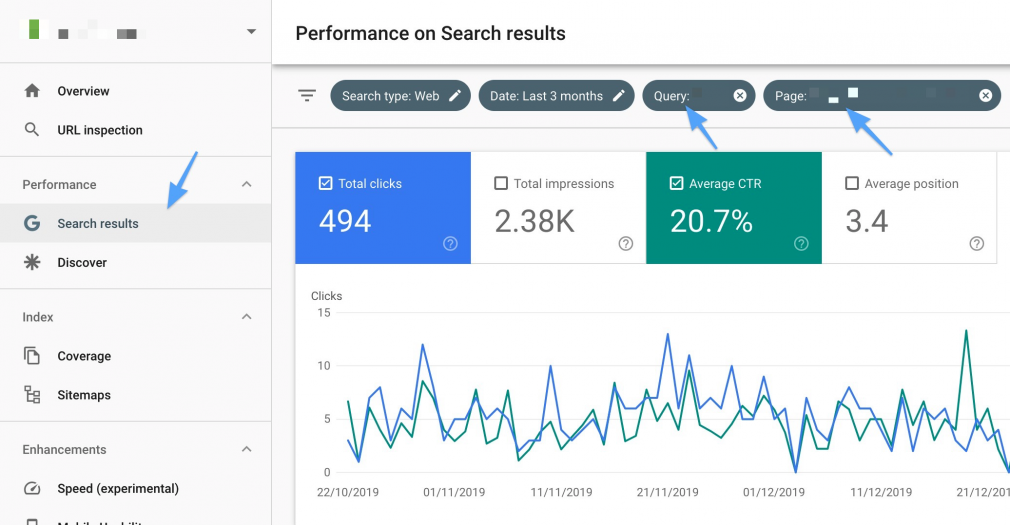1010x525 pixels.
Task: Click the Coverage pages icon
Action: pos(32,356)
